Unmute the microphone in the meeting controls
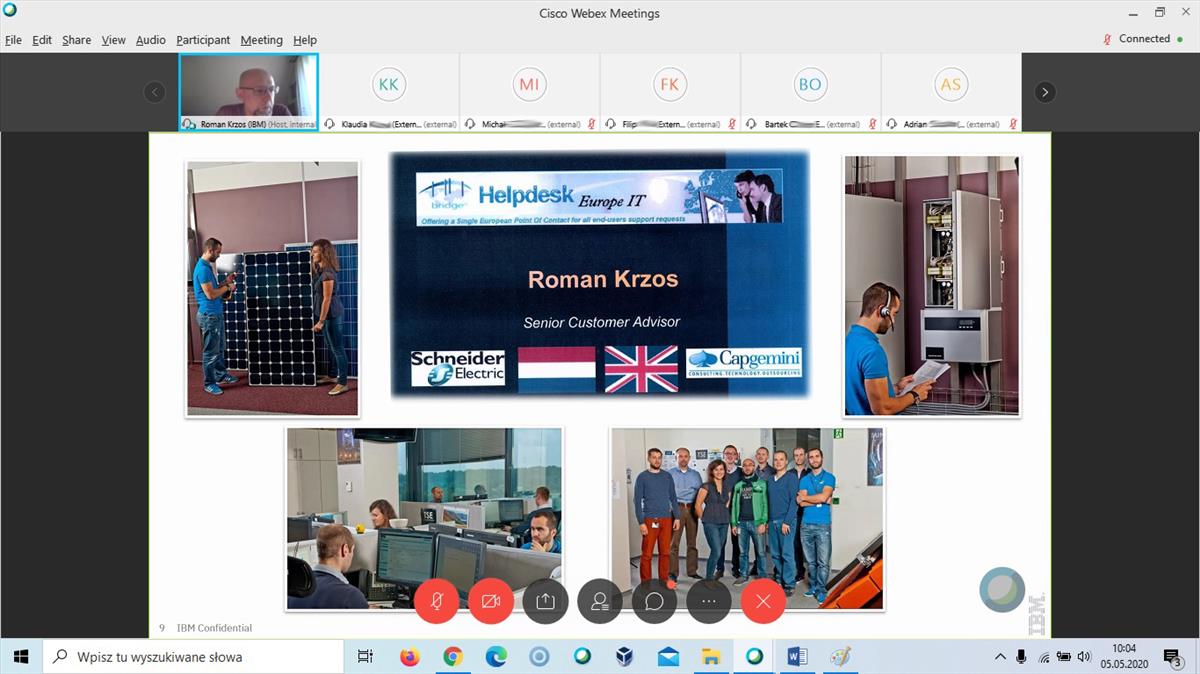Viewport: 1200px width, 674px height. click(437, 601)
